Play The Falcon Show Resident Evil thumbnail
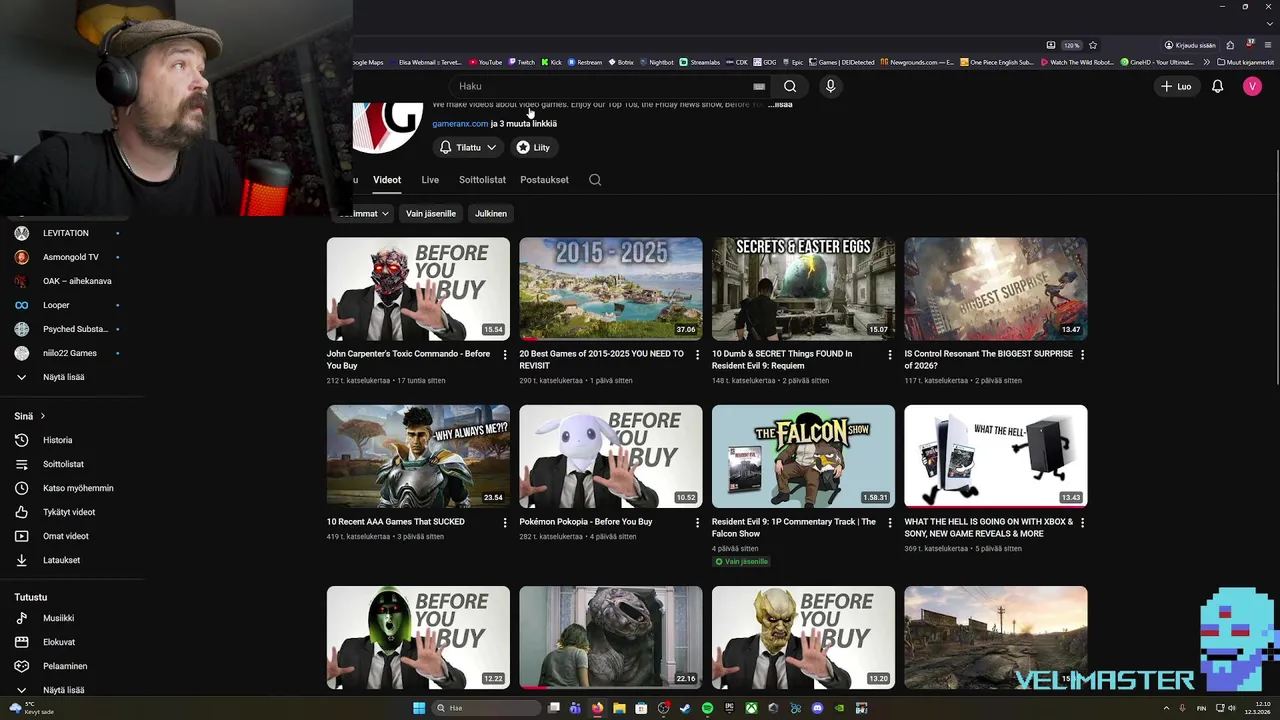This screenshot has width=1280, height=720. pos(803,456)
